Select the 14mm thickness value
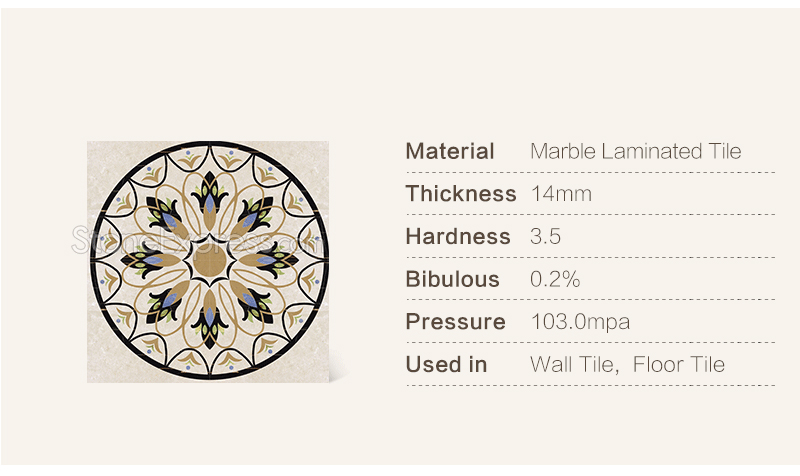The height and width of the screenshot is (476, 800). pyautogui.click(x=561, y=194)
